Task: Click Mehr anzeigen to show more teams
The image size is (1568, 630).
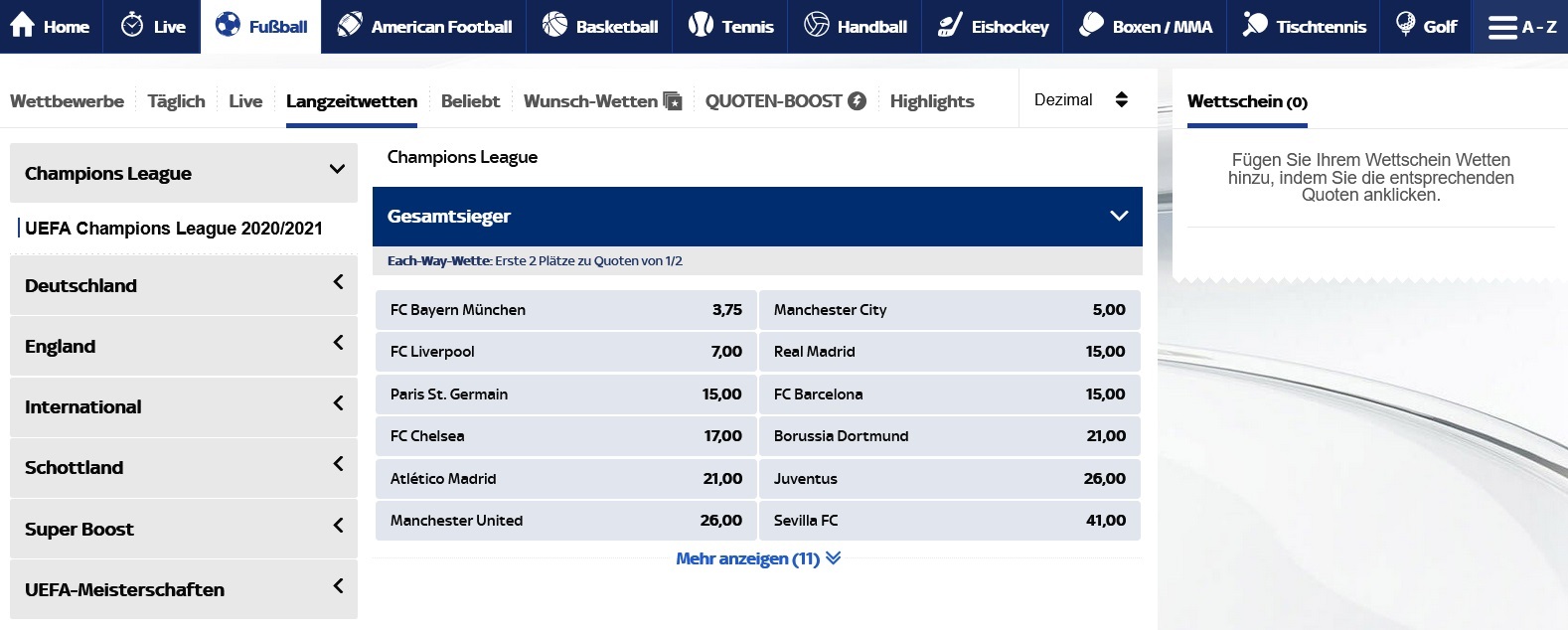Action: click(758, 558)
